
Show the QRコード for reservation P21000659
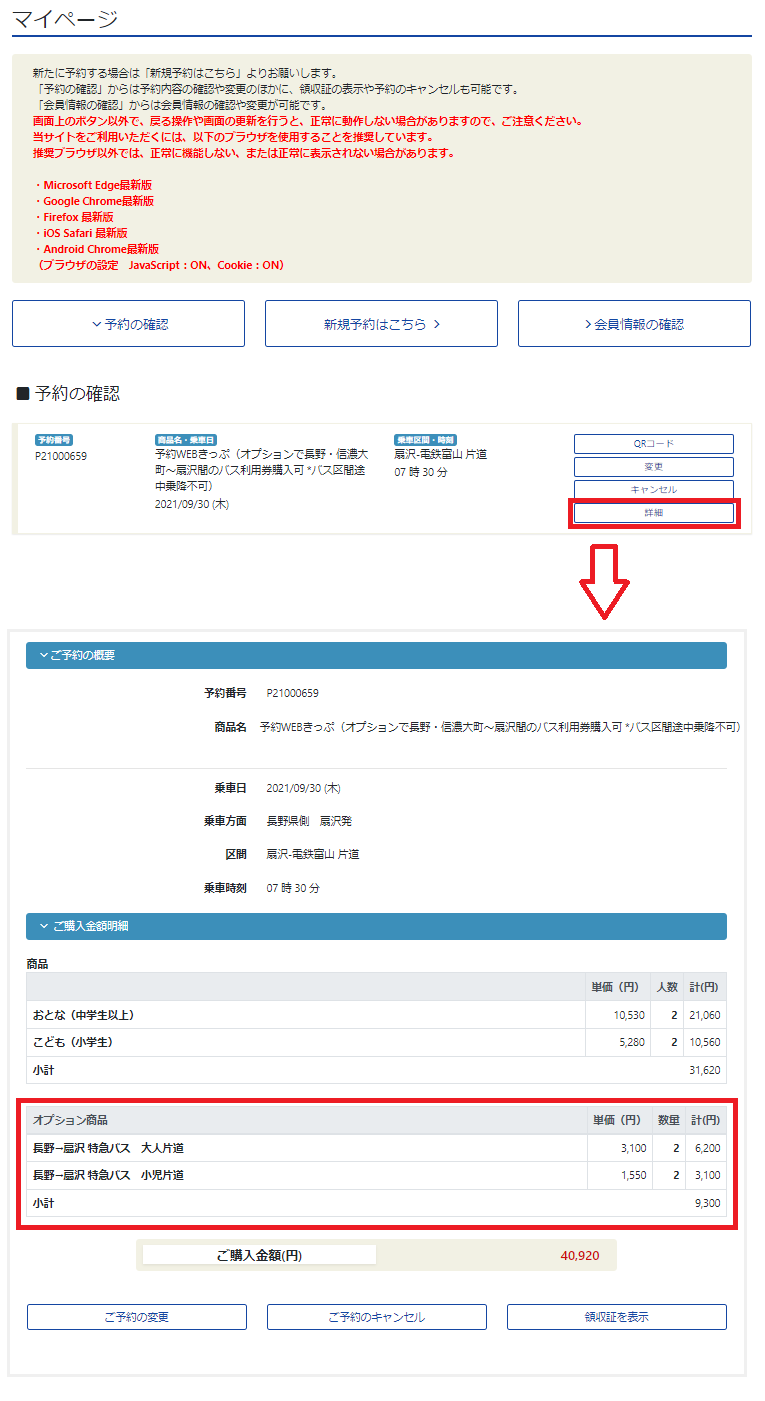653,444
